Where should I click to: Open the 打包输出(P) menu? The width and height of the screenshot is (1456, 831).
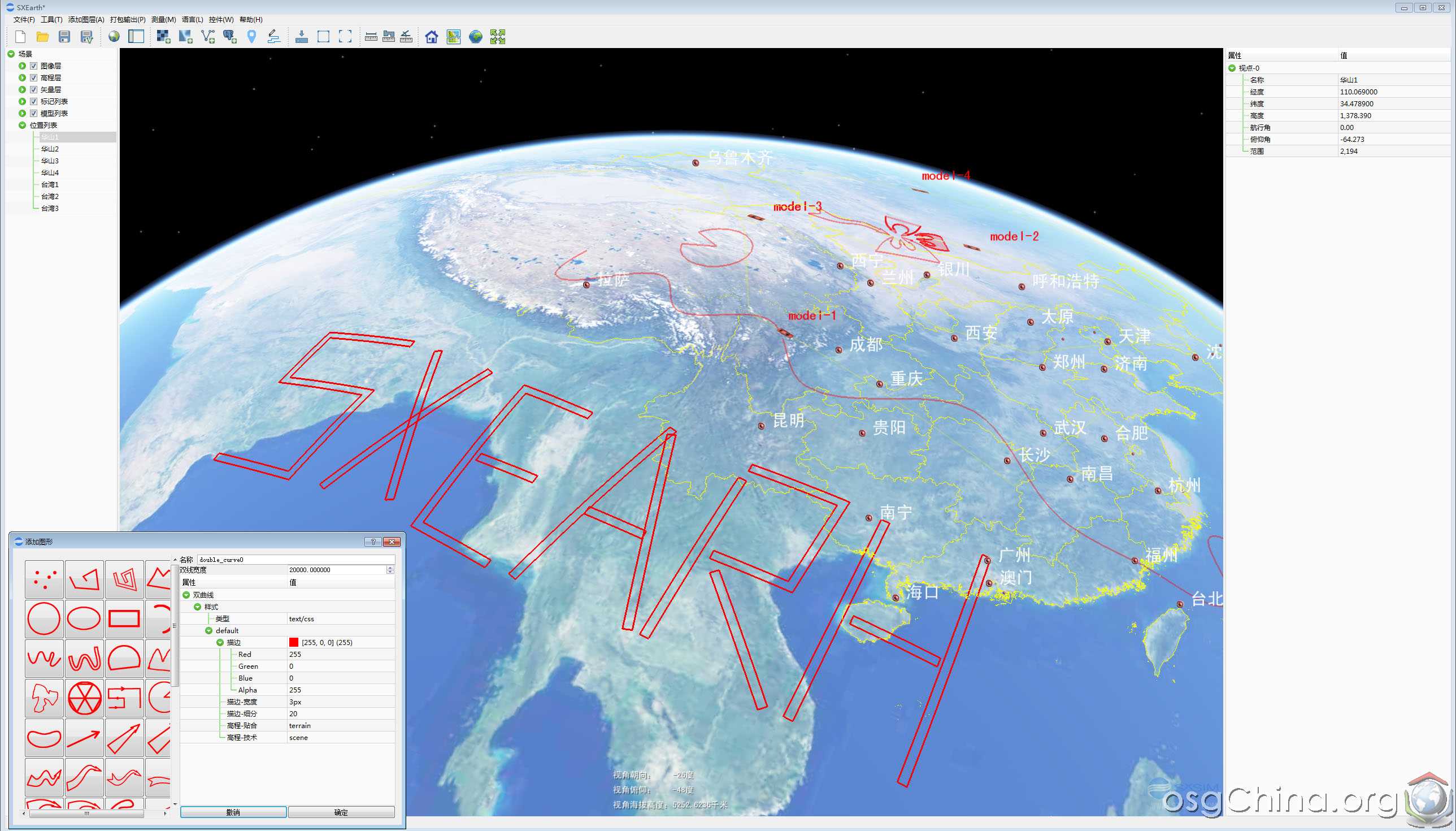coord(128,20)
